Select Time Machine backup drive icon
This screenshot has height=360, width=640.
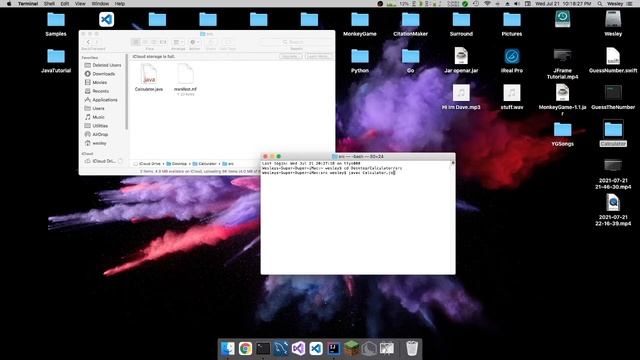(562, 19)
